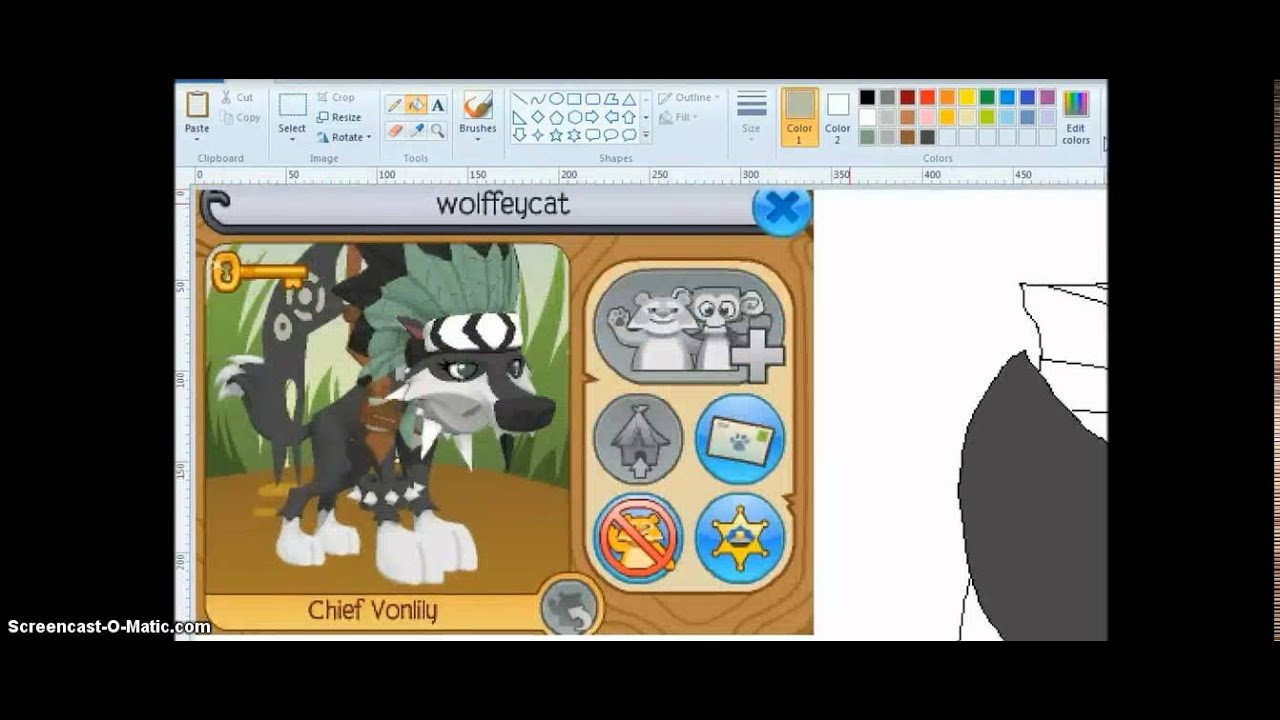
Task: Click the Copy button
Action: tap(240, 117)
